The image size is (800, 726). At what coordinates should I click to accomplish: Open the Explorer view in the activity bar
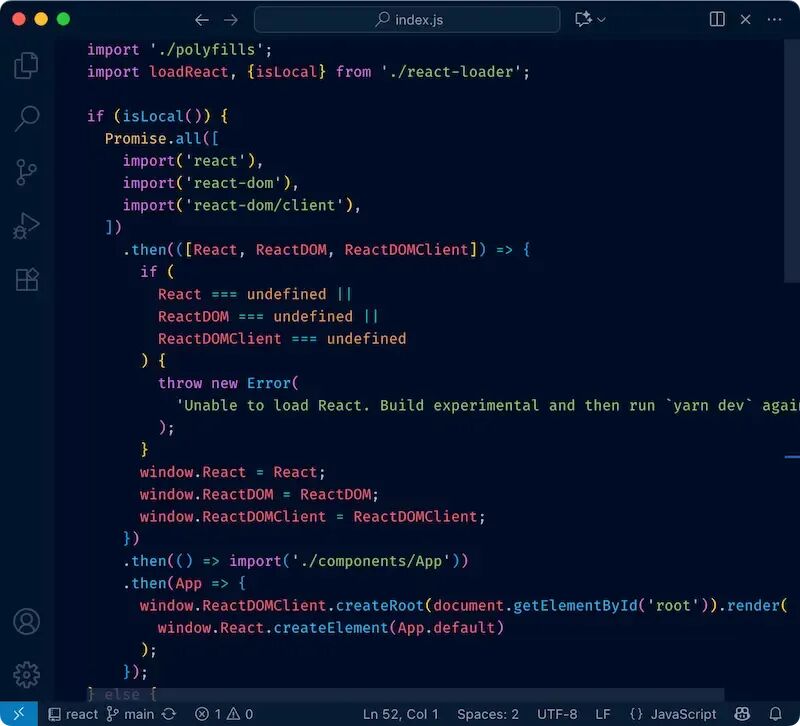pyautogui.click(x=27, y=65)
